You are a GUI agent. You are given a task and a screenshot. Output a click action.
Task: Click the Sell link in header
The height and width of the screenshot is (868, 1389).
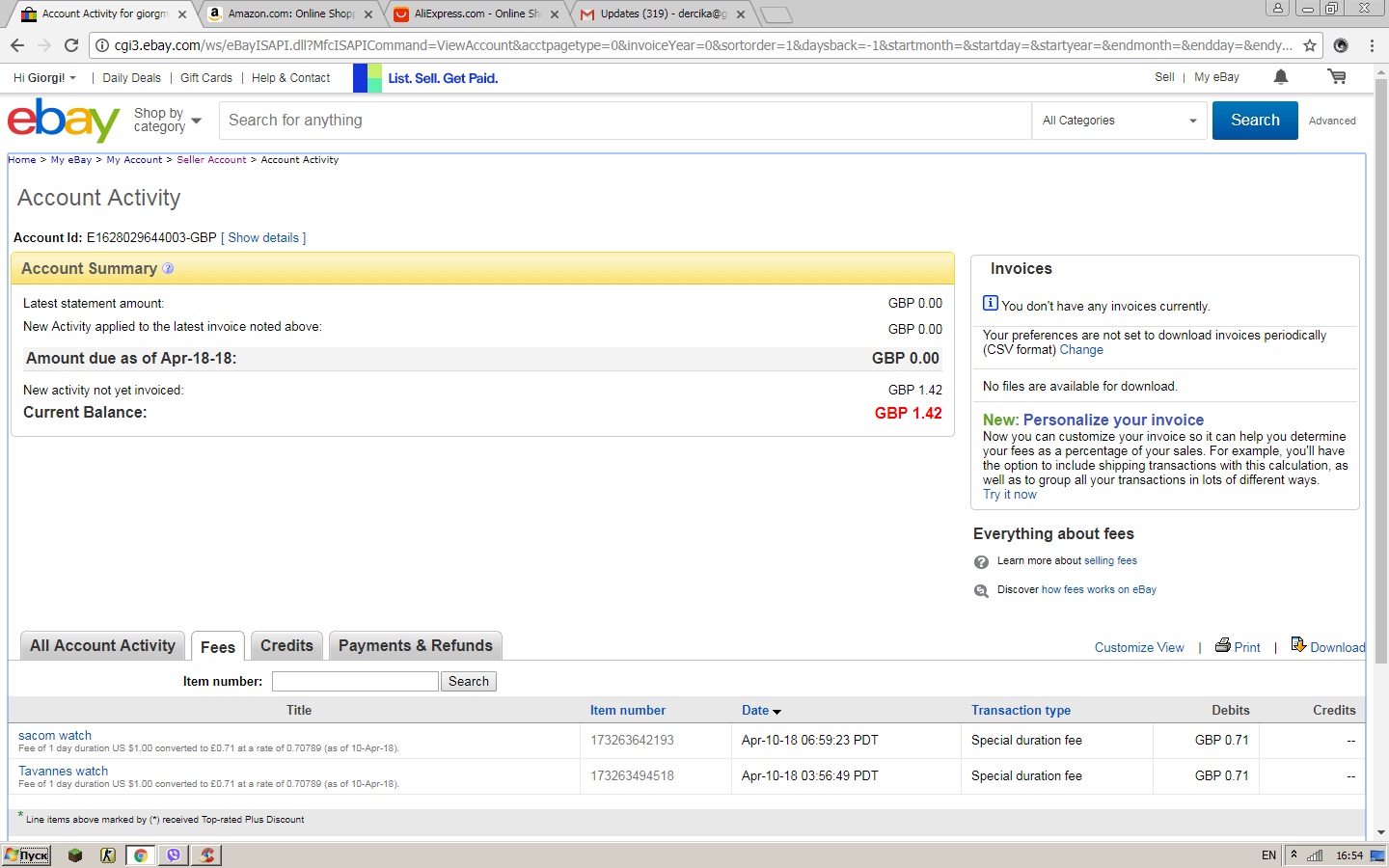pos(1164,77)
